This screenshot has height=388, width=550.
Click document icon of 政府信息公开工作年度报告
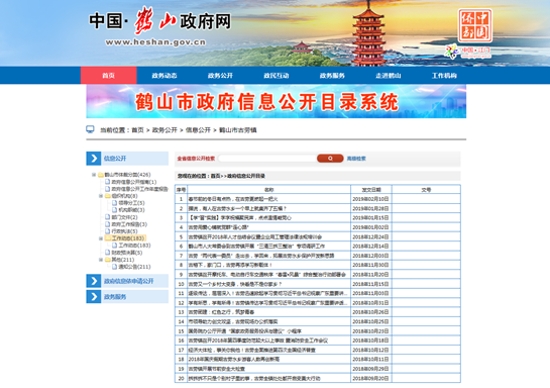click(x=108, y=189)
